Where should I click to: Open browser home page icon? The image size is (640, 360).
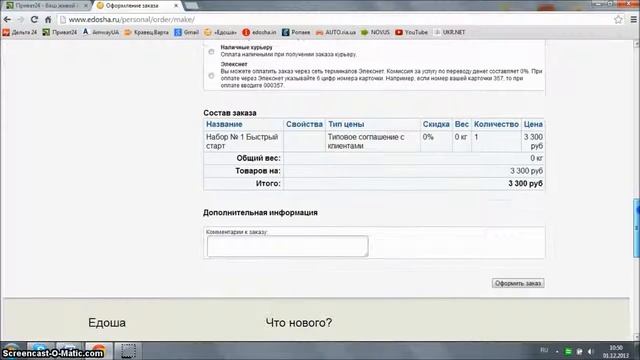pos(48,19)
